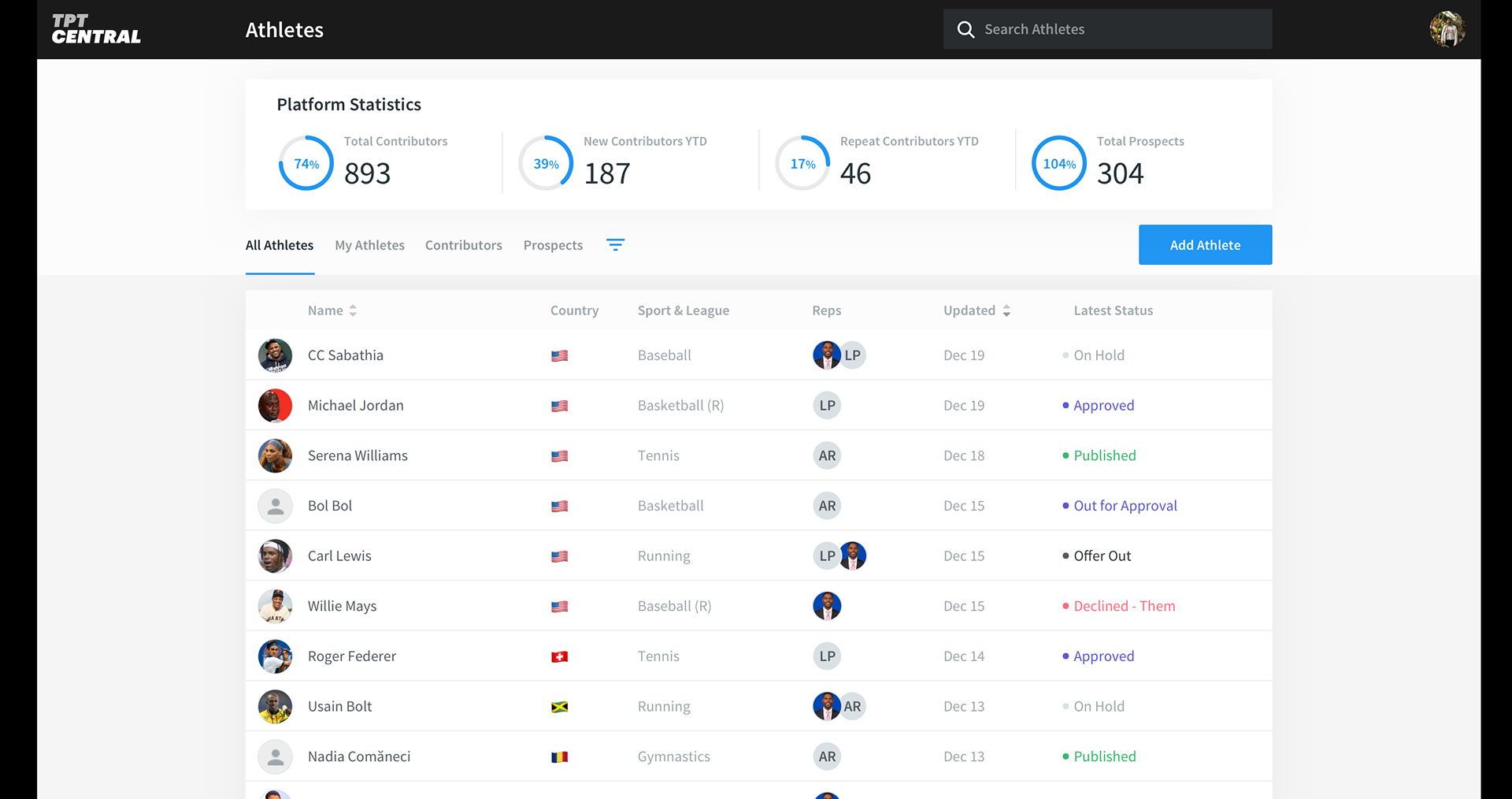Viewport: 1512px width, 799px height.
Task: Click the AR rep badge for Serena Williams
Action: pos(827,455)
